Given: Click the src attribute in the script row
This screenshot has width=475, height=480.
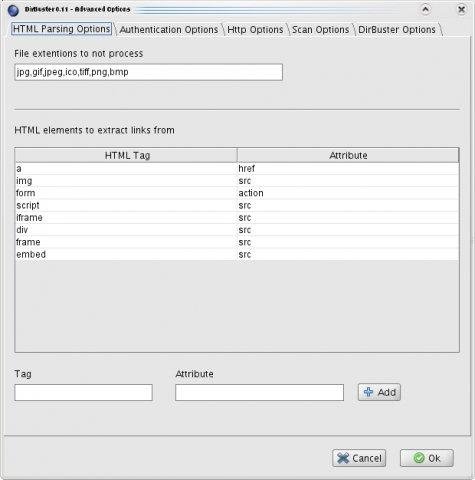Looking at the screenshot, I should 348,205.
